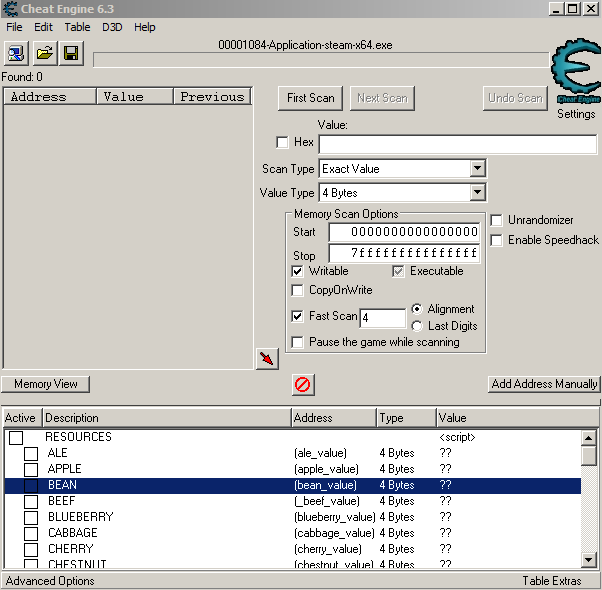The image size is (602, 590).
Task: Click the Previous column header
Action: 212,97
